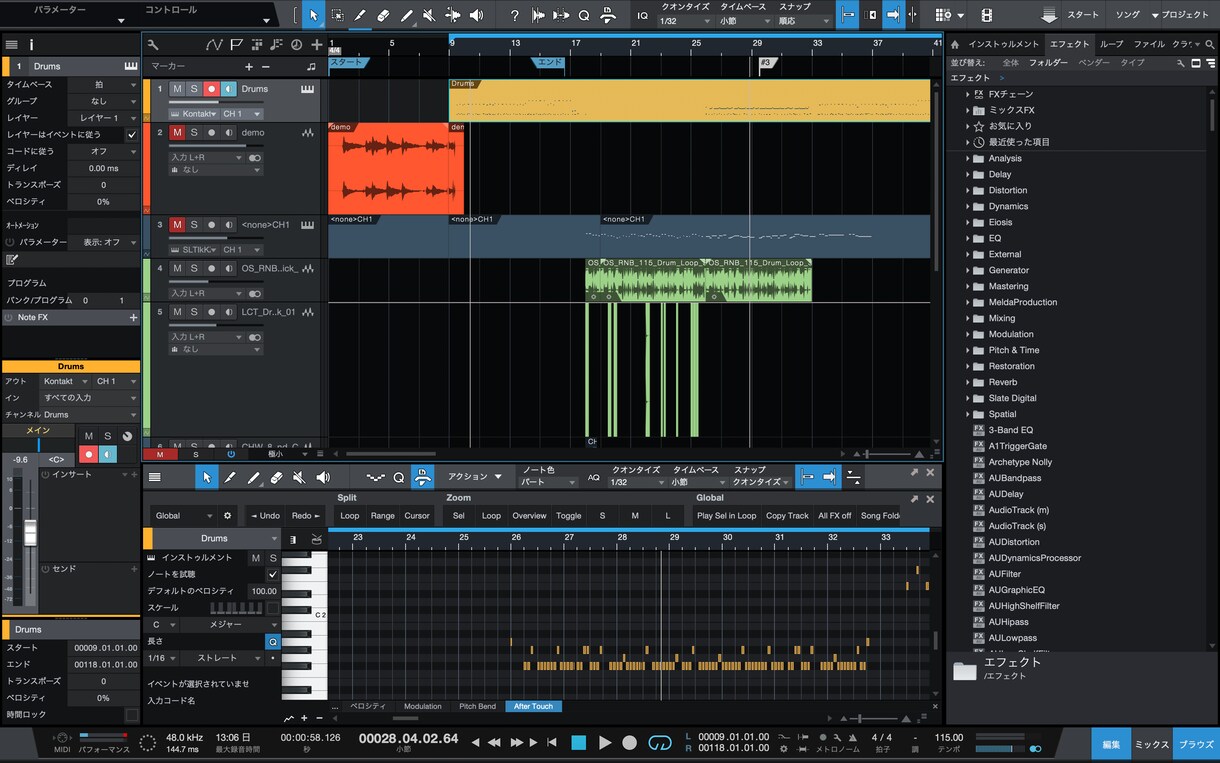Select the Eraser tool in the piano editor
The width and height of the screenshot is (1220, 763).
pos(277,478)
